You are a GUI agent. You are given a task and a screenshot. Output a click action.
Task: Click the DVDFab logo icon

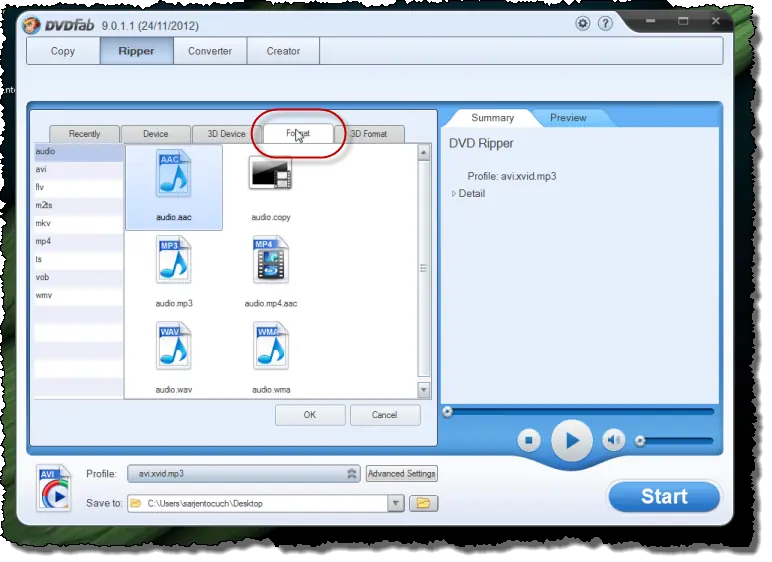[32, 25]
